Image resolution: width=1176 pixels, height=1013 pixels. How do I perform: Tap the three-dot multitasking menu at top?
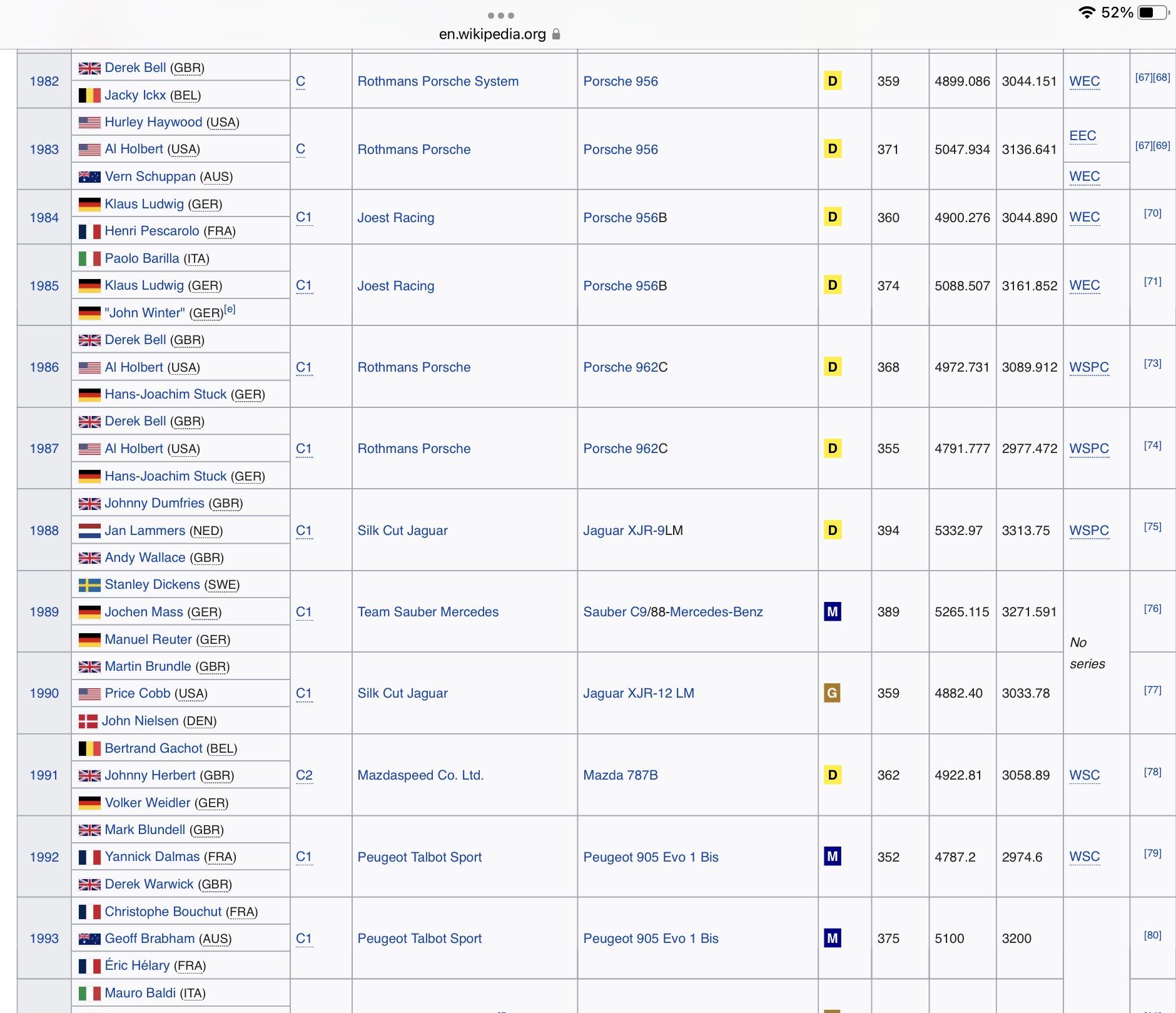500,15
